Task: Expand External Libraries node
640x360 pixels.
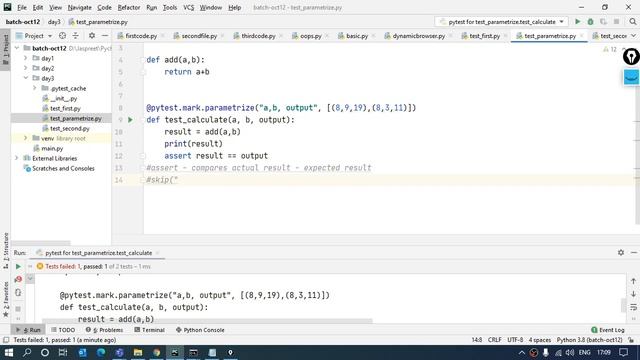Action: point(17,158)
